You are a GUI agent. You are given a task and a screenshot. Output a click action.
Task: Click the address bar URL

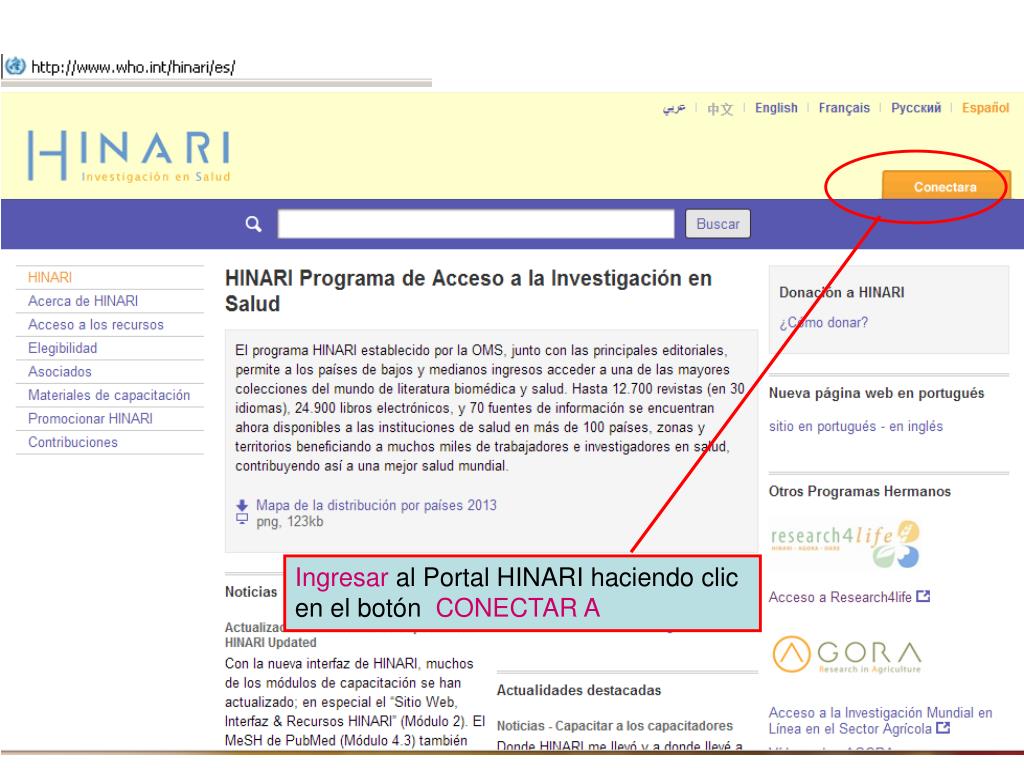[x=133, y=67]
